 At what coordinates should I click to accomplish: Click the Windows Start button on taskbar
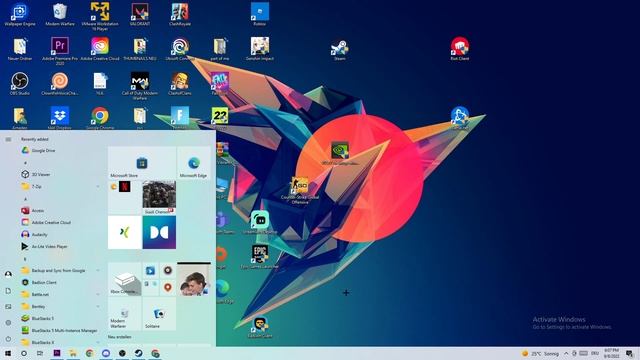pos(8,353)
